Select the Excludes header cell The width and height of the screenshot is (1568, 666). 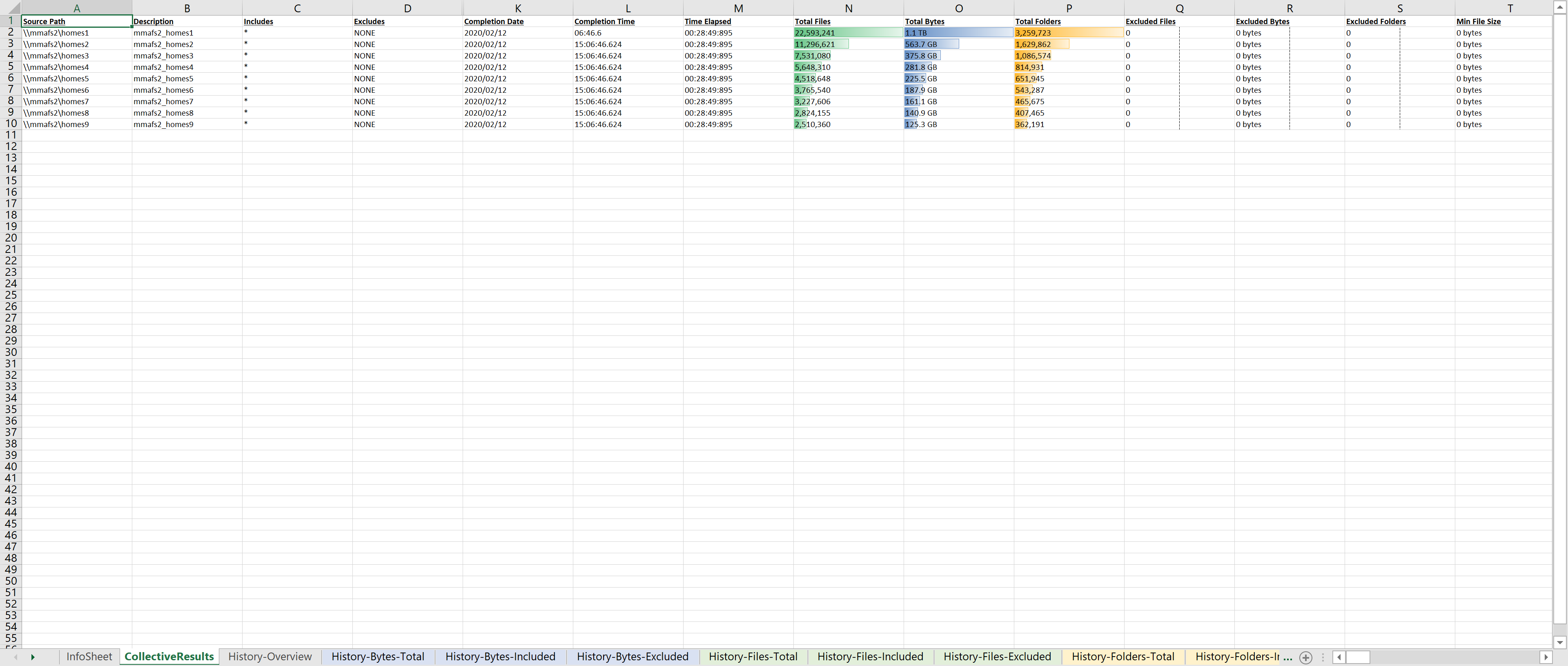click(407, 21)
